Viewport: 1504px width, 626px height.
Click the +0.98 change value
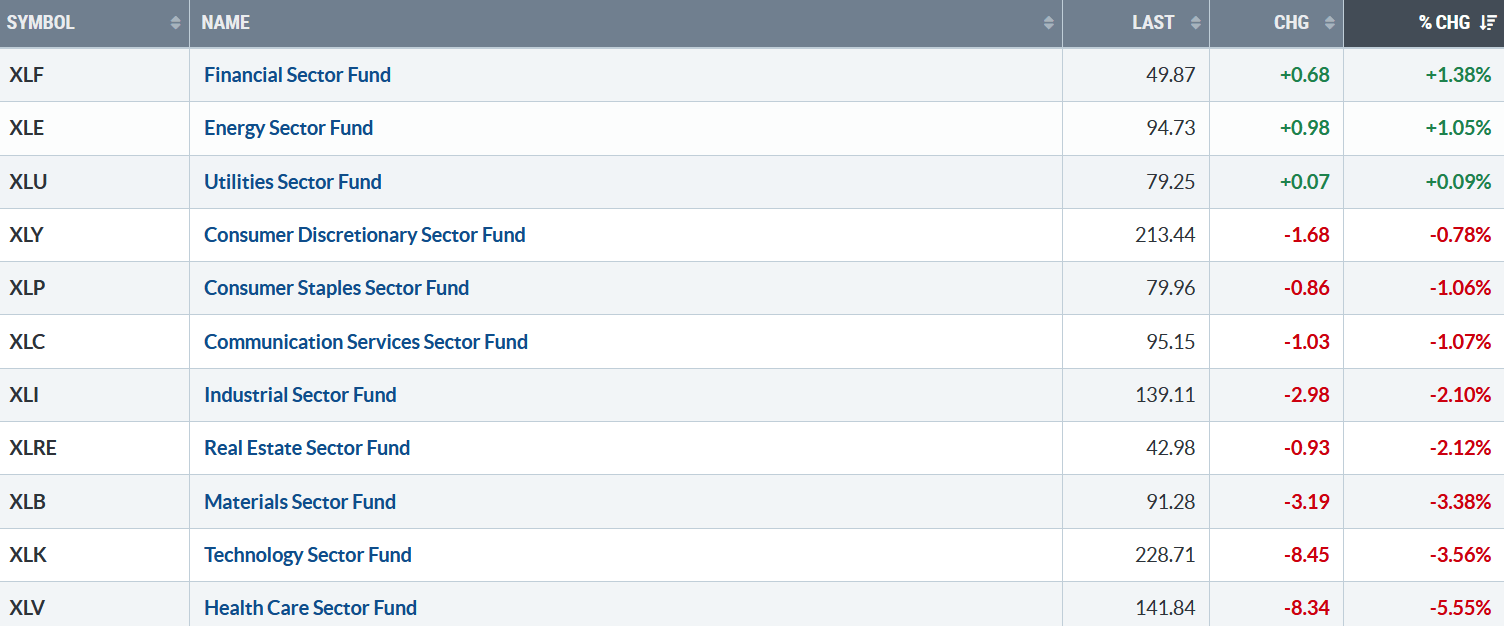[x=1305, y=128]
